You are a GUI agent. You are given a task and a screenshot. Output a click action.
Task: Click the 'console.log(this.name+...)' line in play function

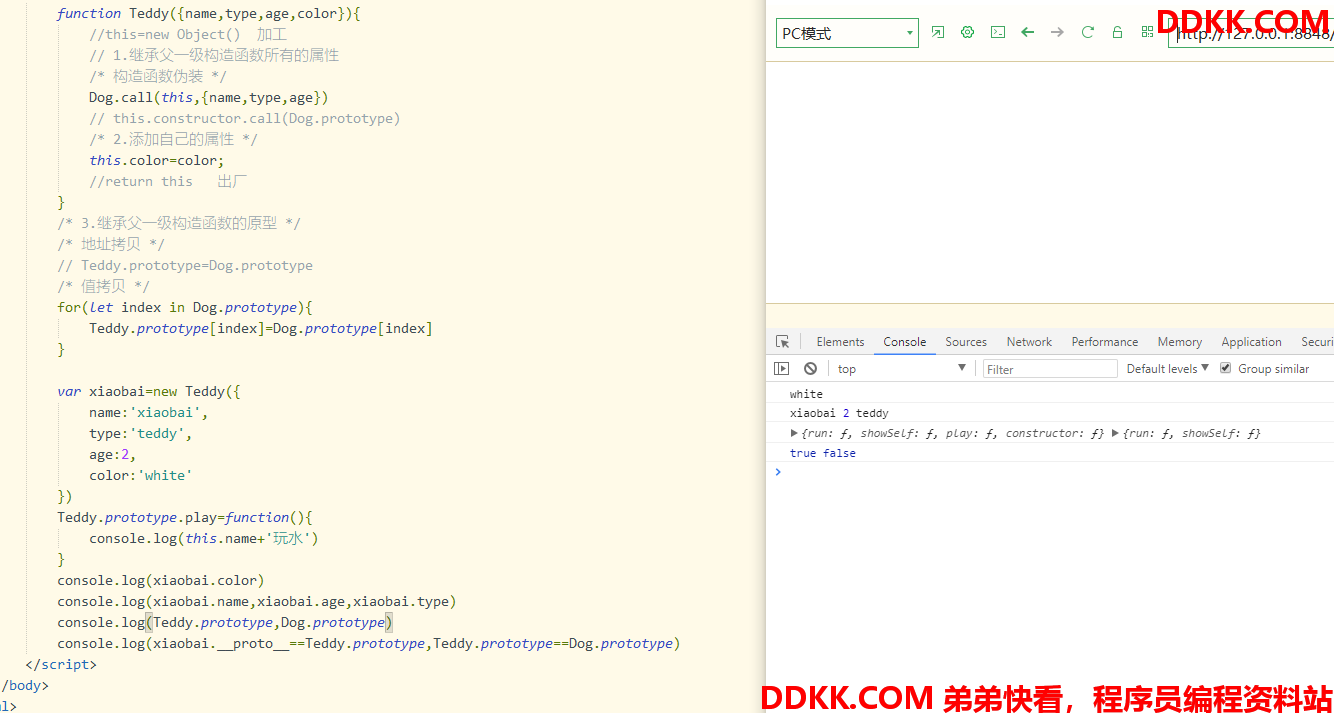(x=204, y=538)
